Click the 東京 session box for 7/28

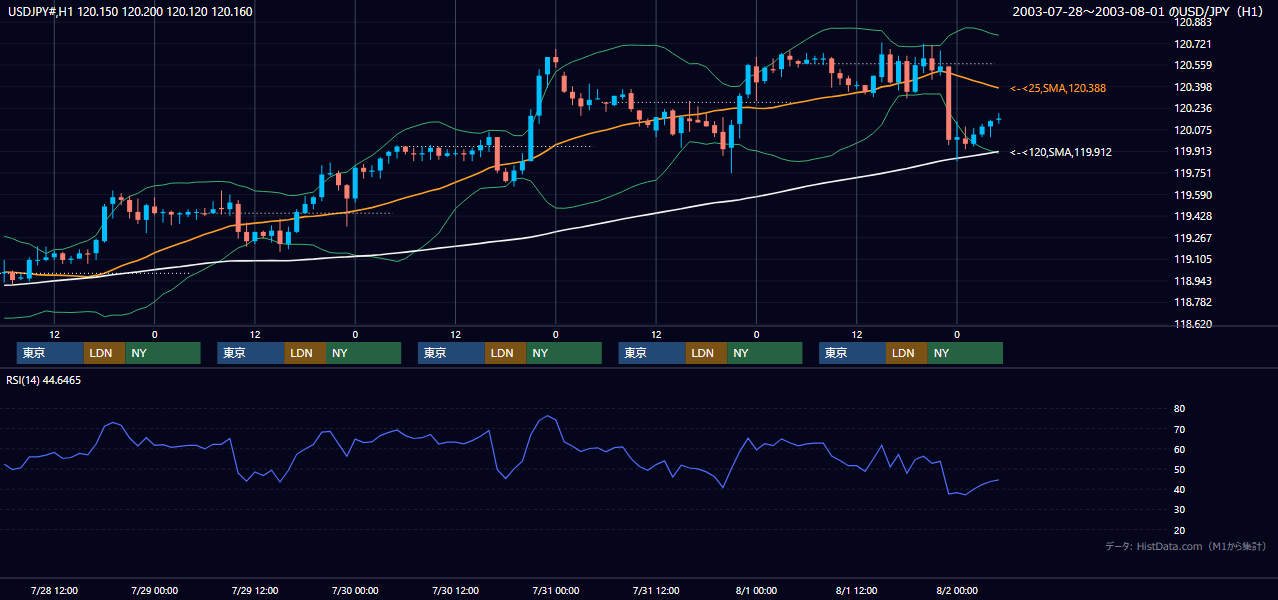click(50, 353)
